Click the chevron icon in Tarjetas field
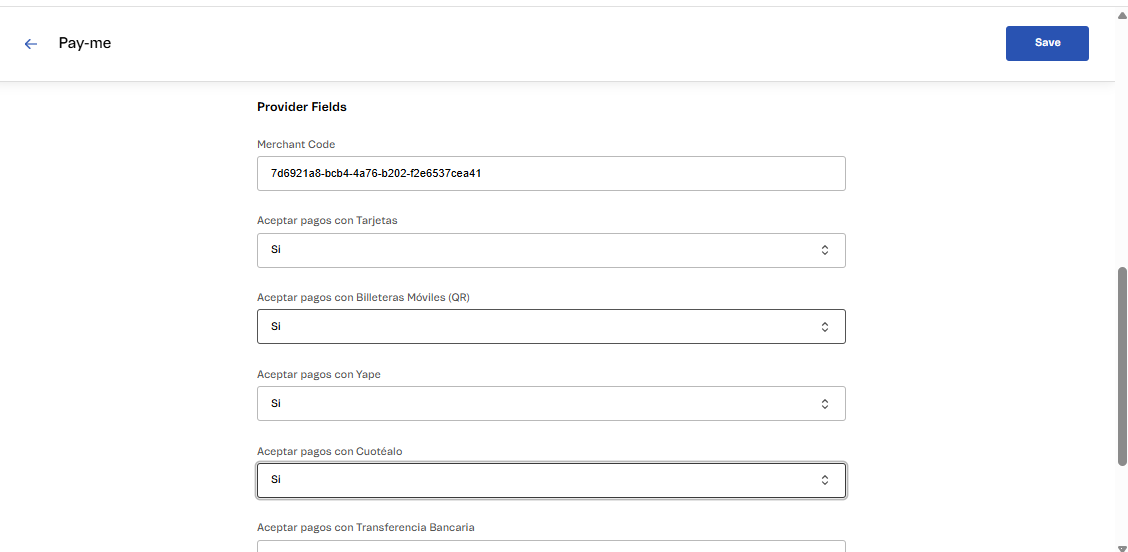Image resolution: width=1128 pixels, height=552 pixels. coord(824,250)
